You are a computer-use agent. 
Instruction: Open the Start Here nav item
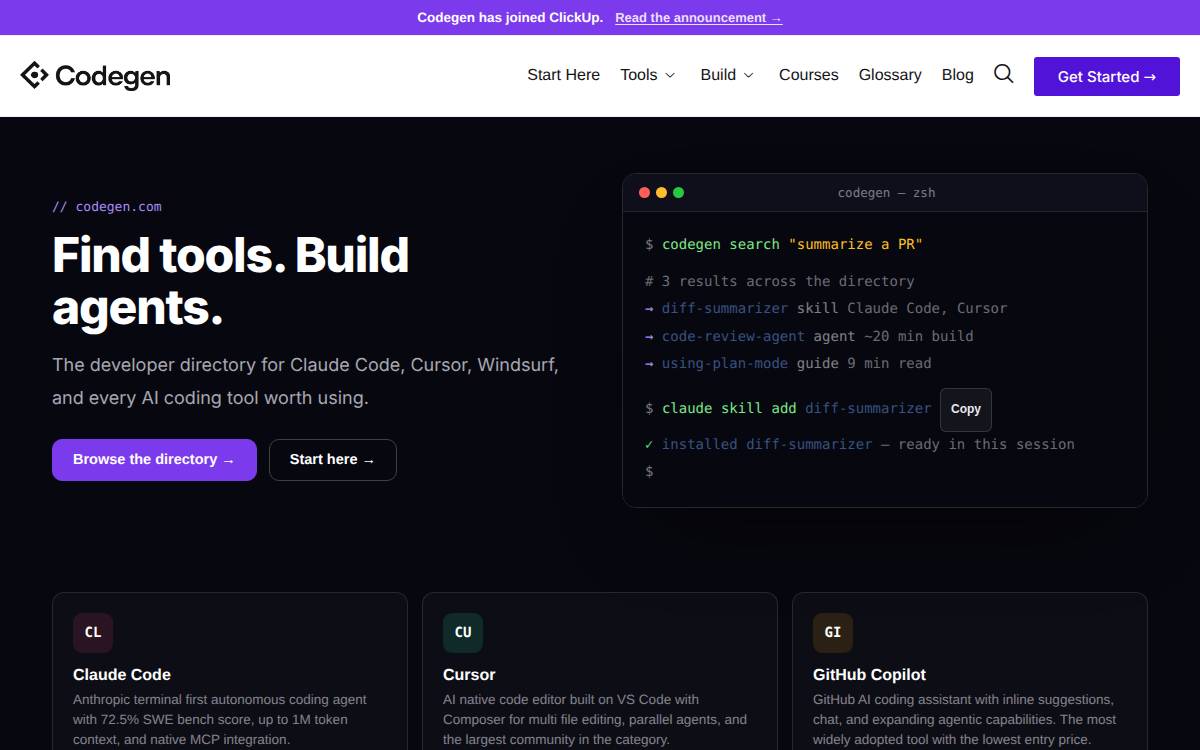click(x=564, y=75)
